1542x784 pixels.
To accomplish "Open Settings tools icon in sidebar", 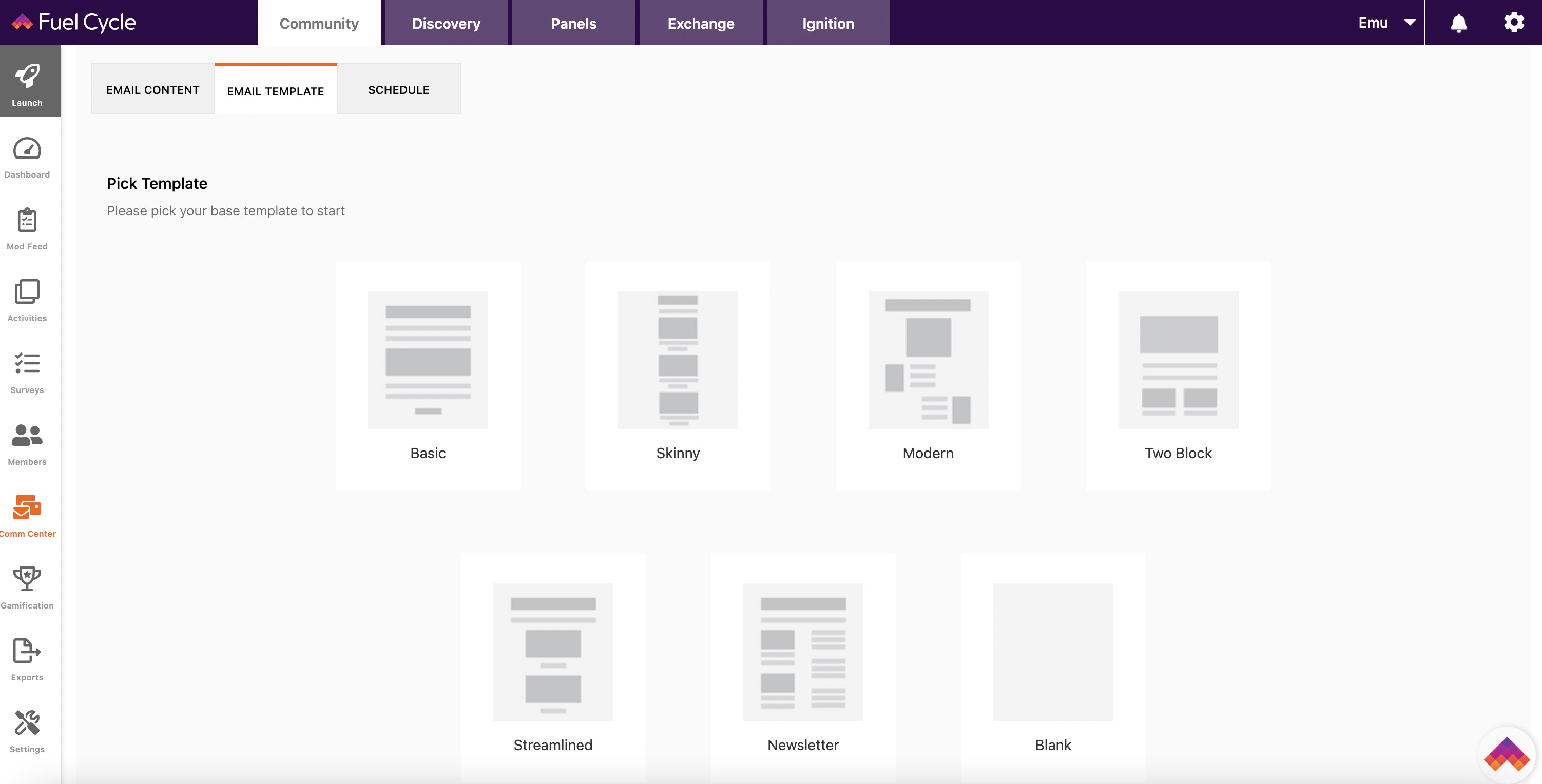I will (x=28, y=722).
